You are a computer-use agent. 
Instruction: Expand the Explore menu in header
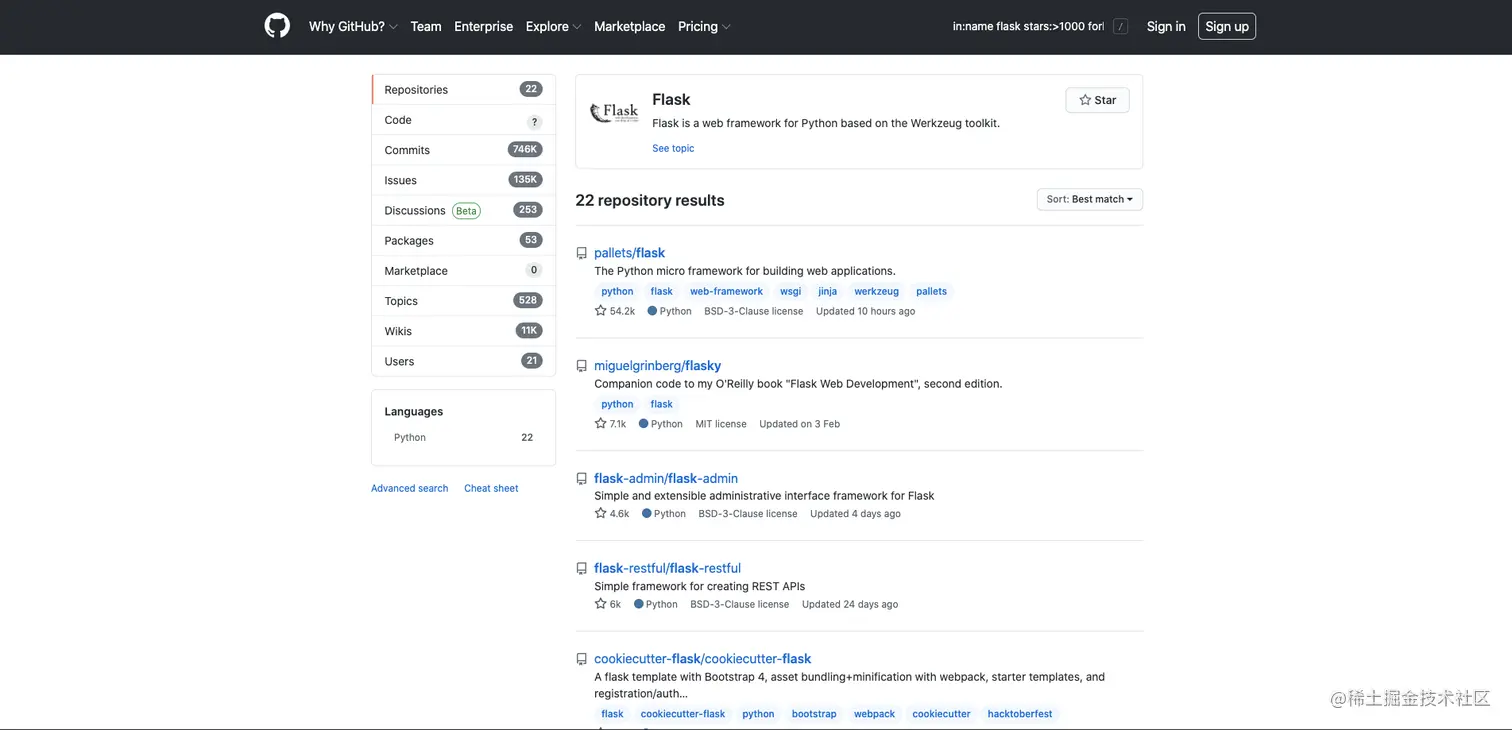pos(553,27)
